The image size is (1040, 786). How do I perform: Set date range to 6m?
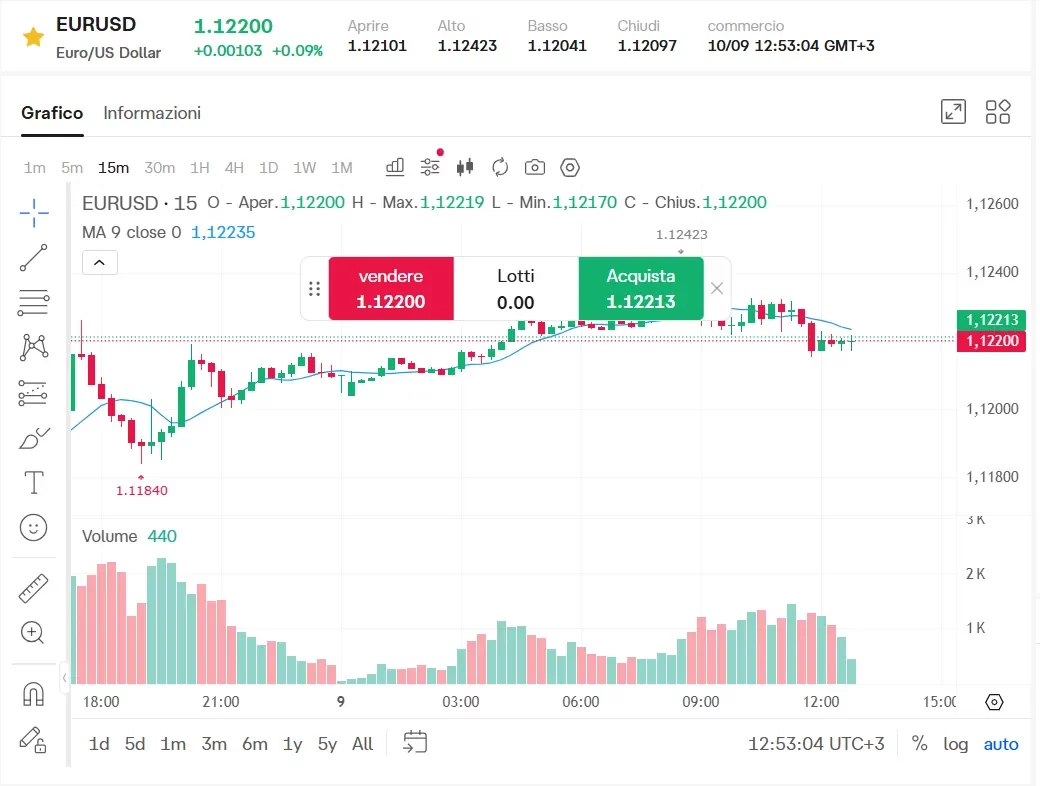[x=255, y=744]
